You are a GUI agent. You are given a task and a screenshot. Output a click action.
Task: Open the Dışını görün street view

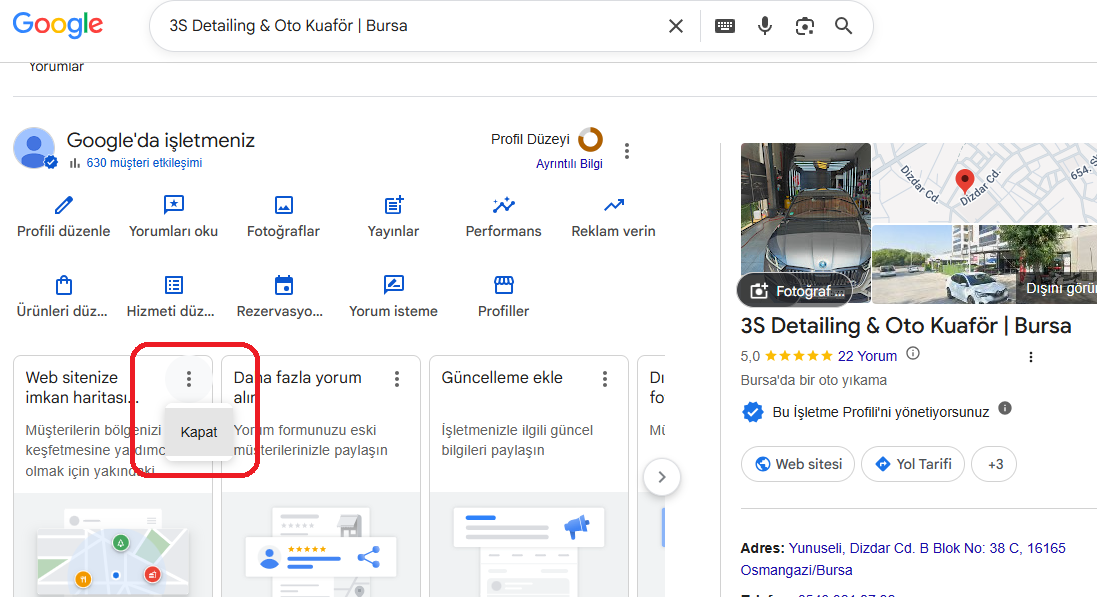[x=984, y=265]
